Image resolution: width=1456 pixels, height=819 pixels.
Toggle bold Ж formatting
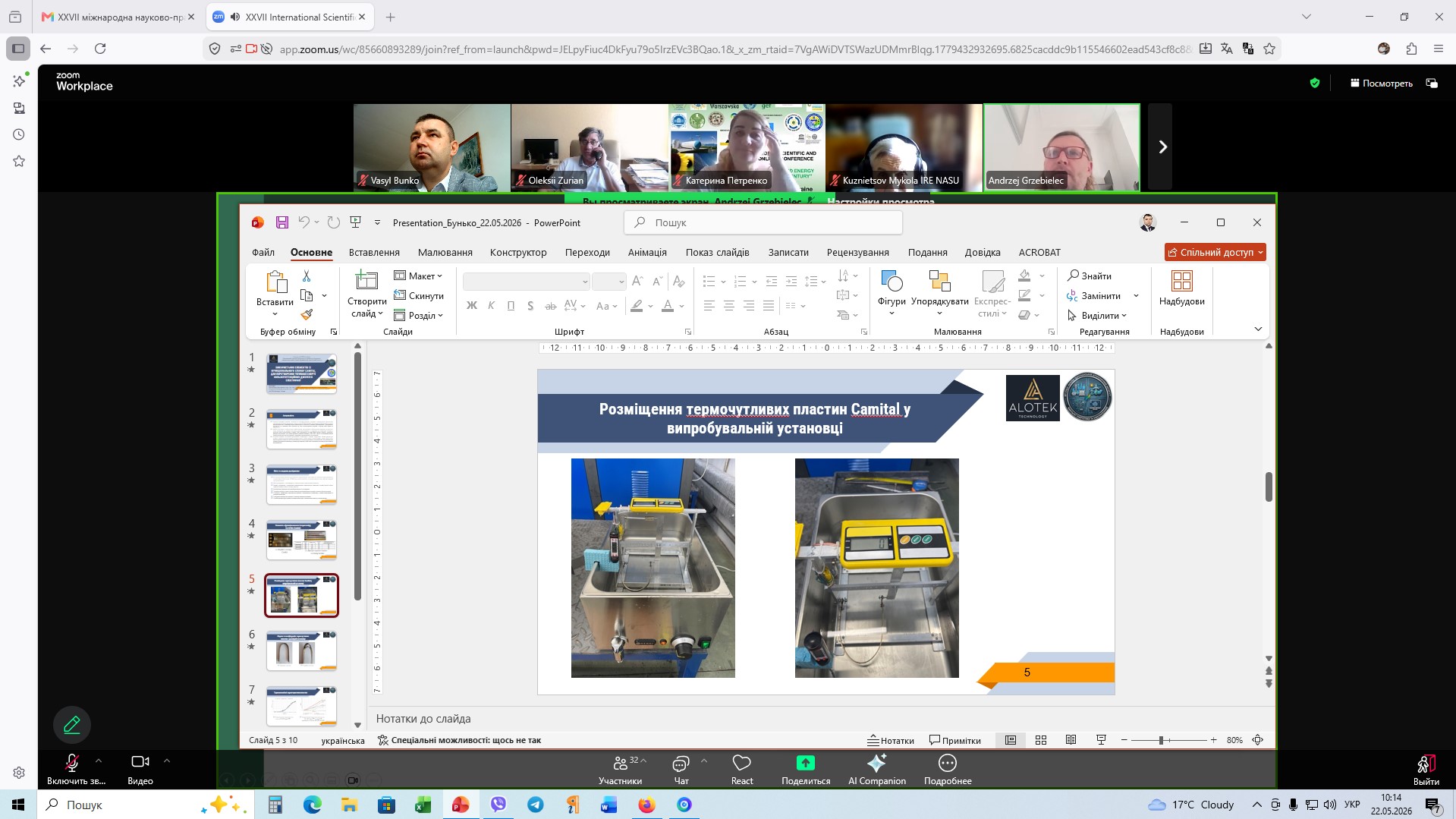pos(471,306)
